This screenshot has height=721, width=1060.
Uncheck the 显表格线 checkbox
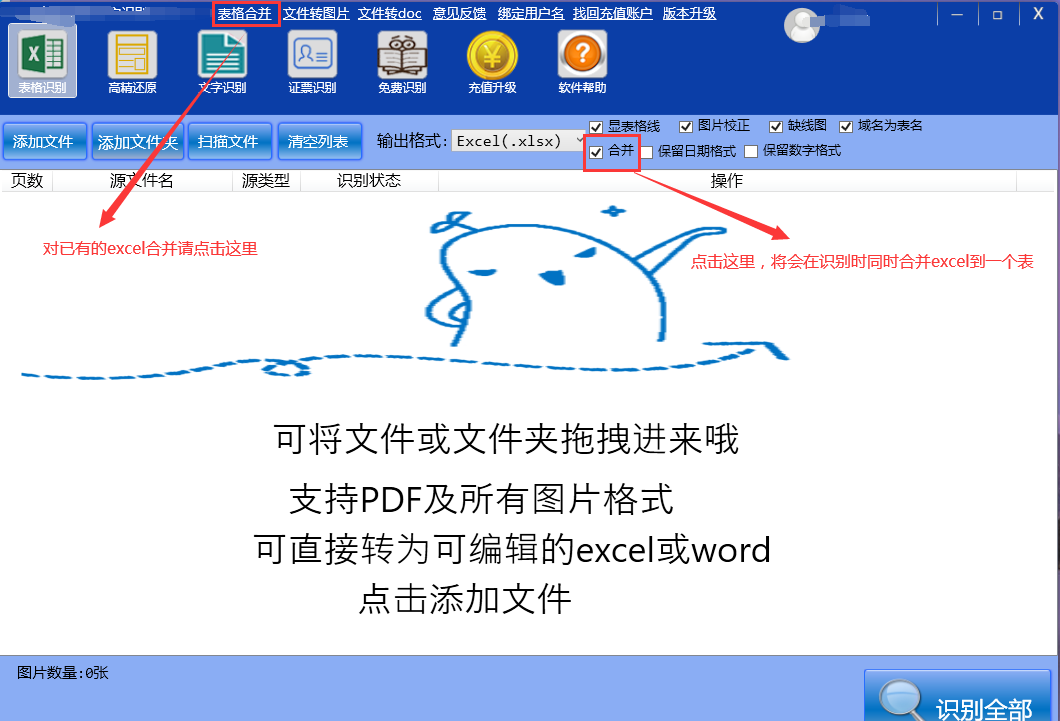tap(596, 127)
